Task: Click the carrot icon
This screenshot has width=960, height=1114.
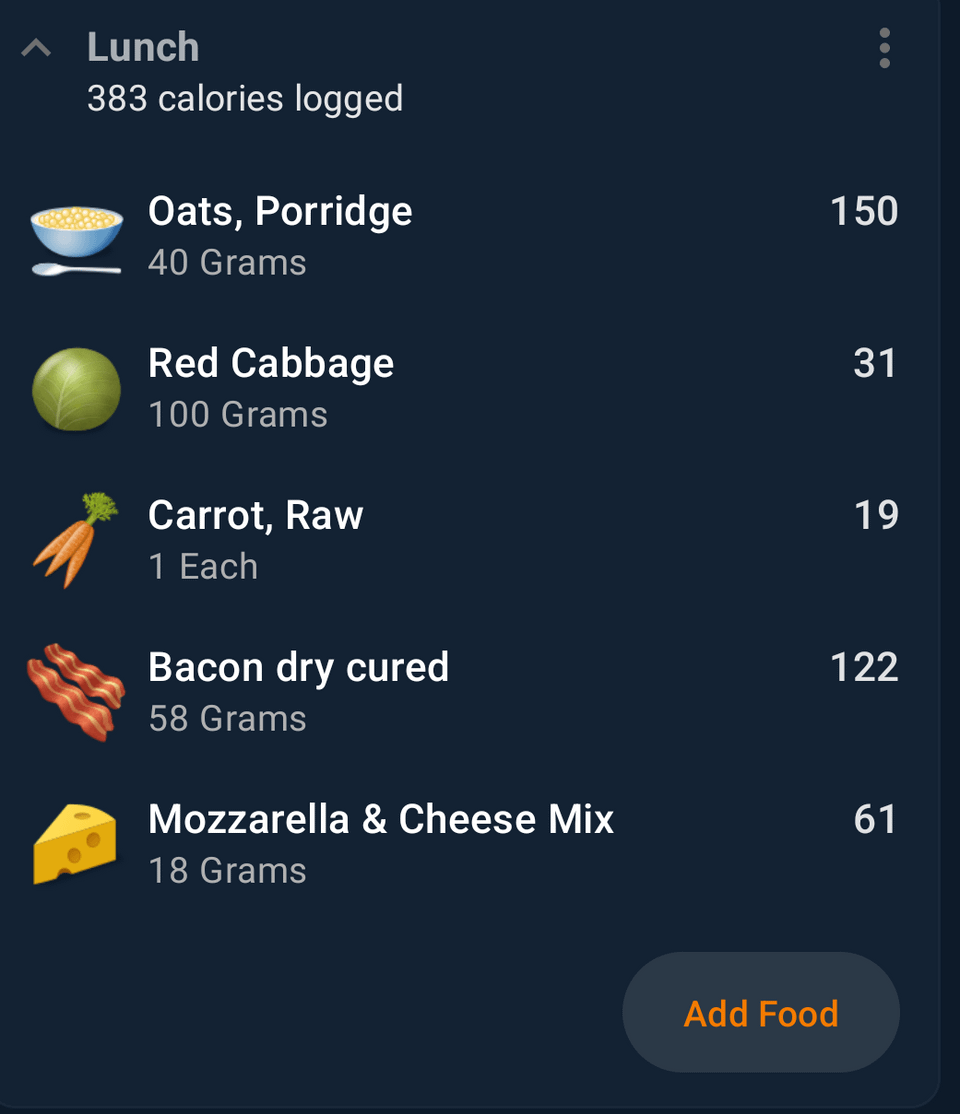Action: pos(76,541)
